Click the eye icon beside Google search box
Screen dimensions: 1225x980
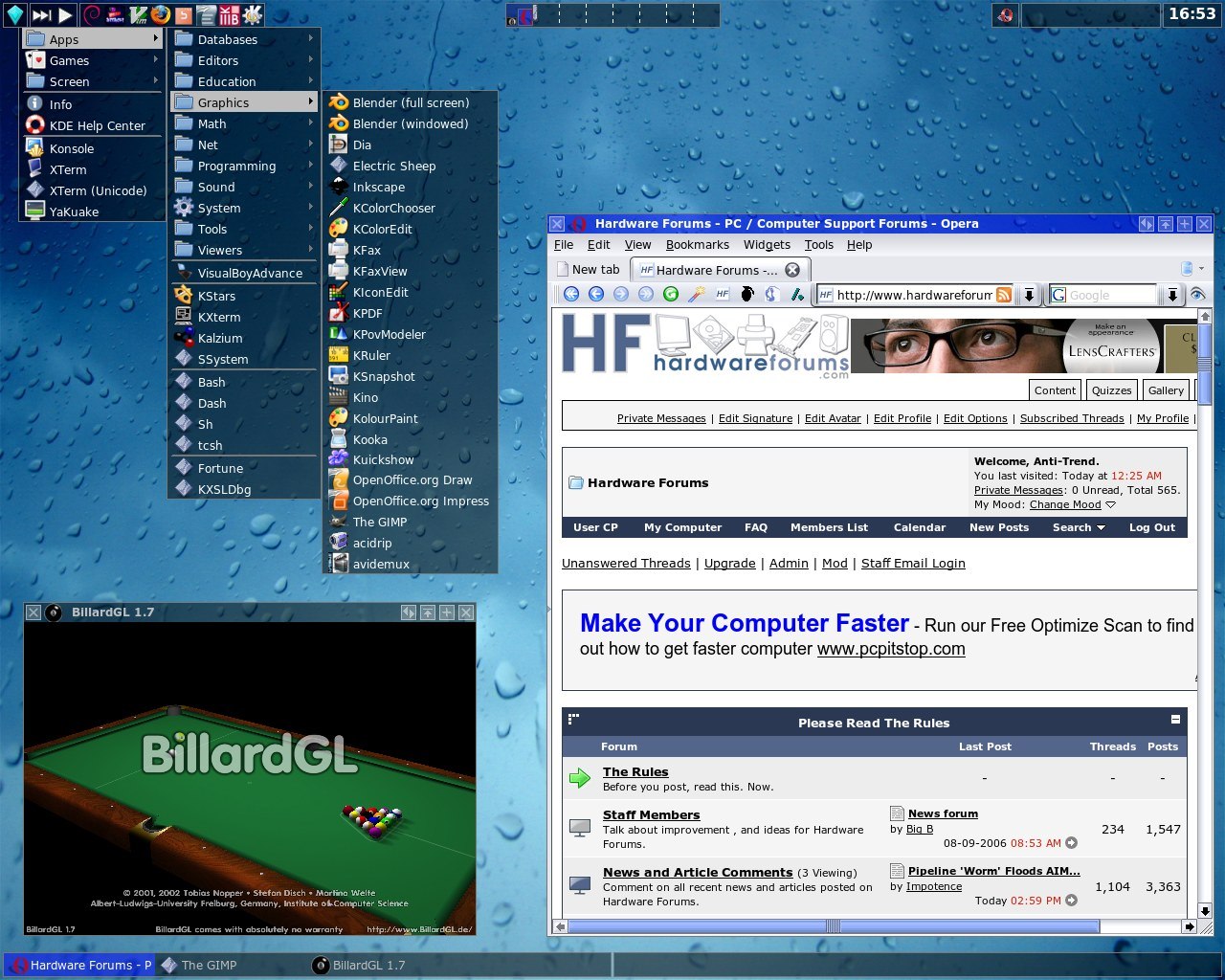1197,295
